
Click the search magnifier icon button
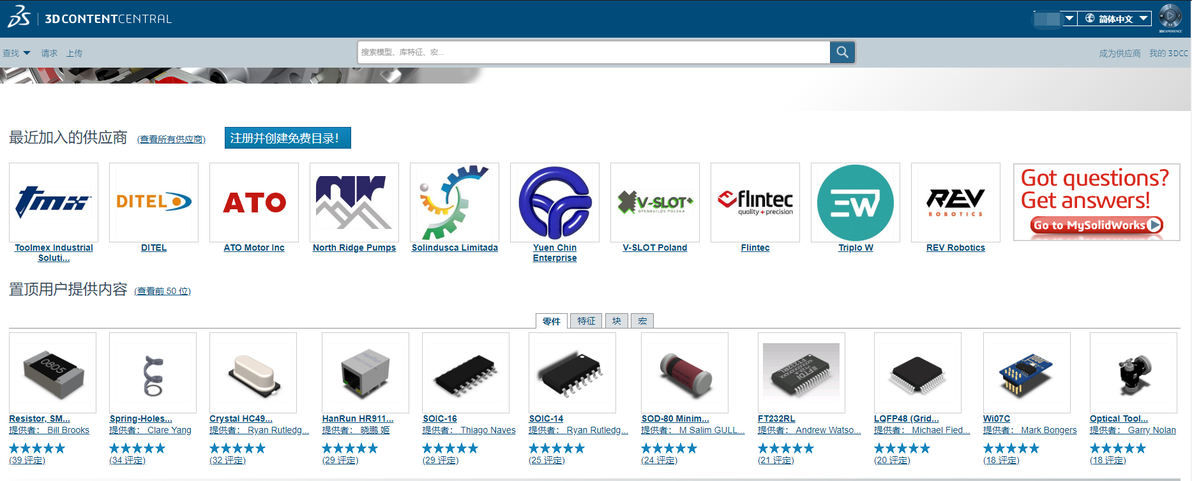pos(842,52)
